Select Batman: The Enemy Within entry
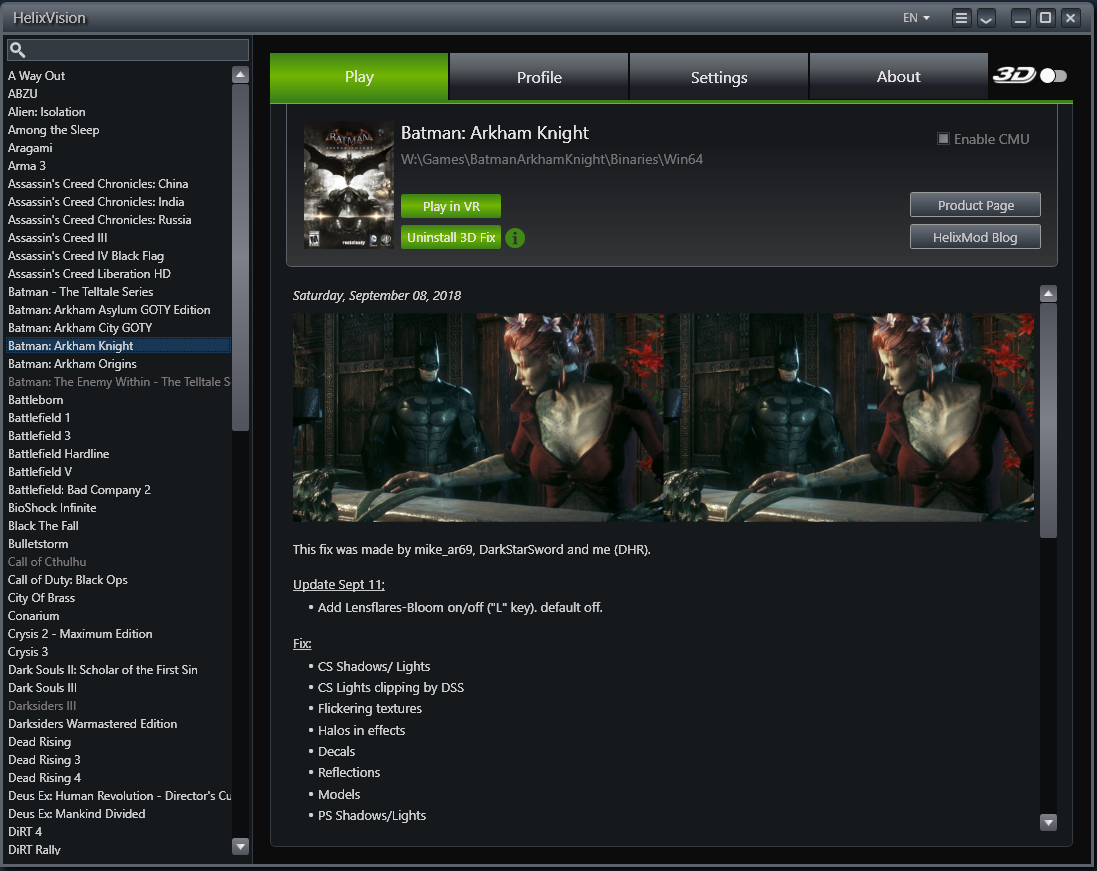Screen dimensions: 1097x871 click(x=118, y=382)
